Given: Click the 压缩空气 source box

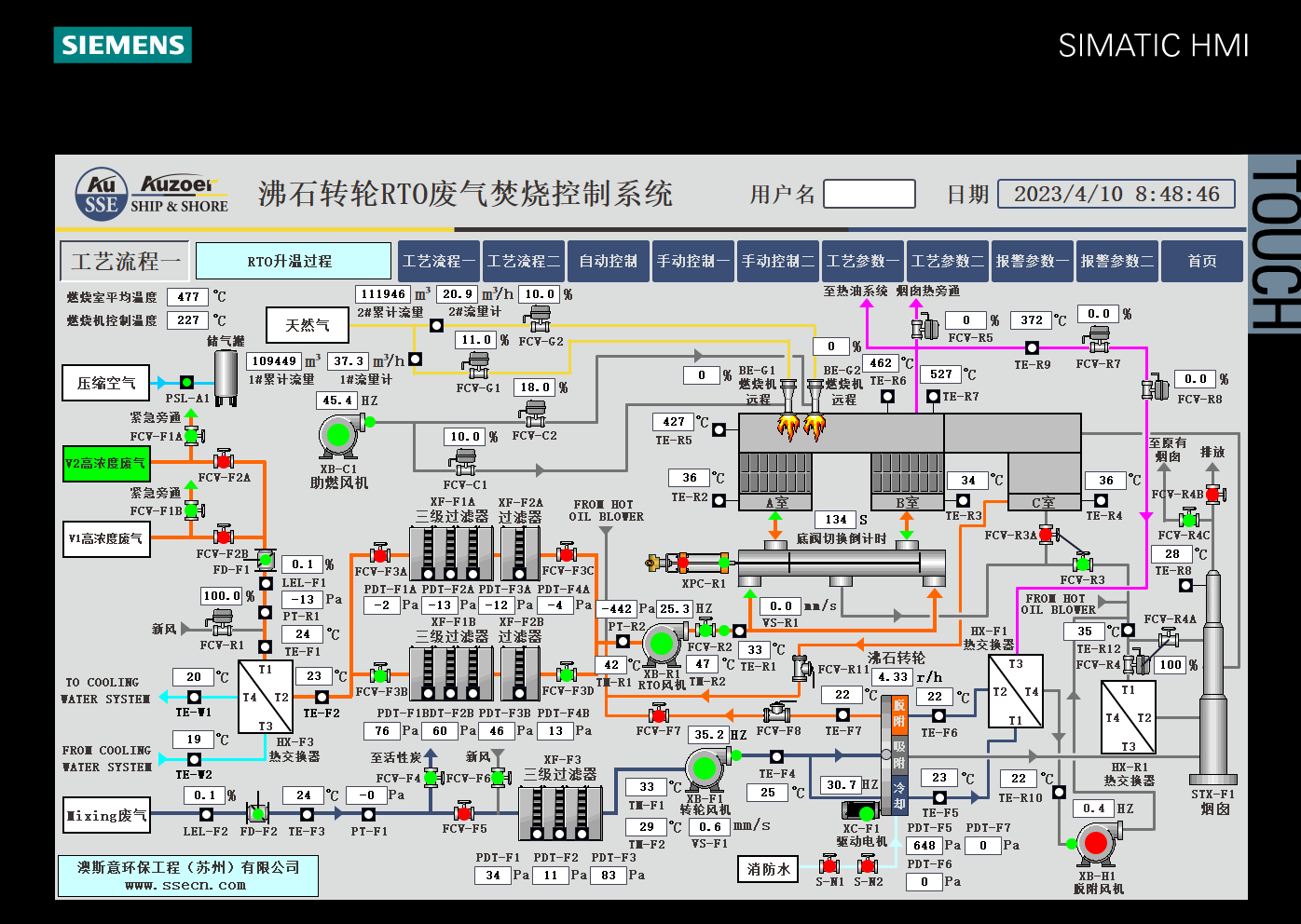Looking at the screenshot, I should (x=106, y=383).
